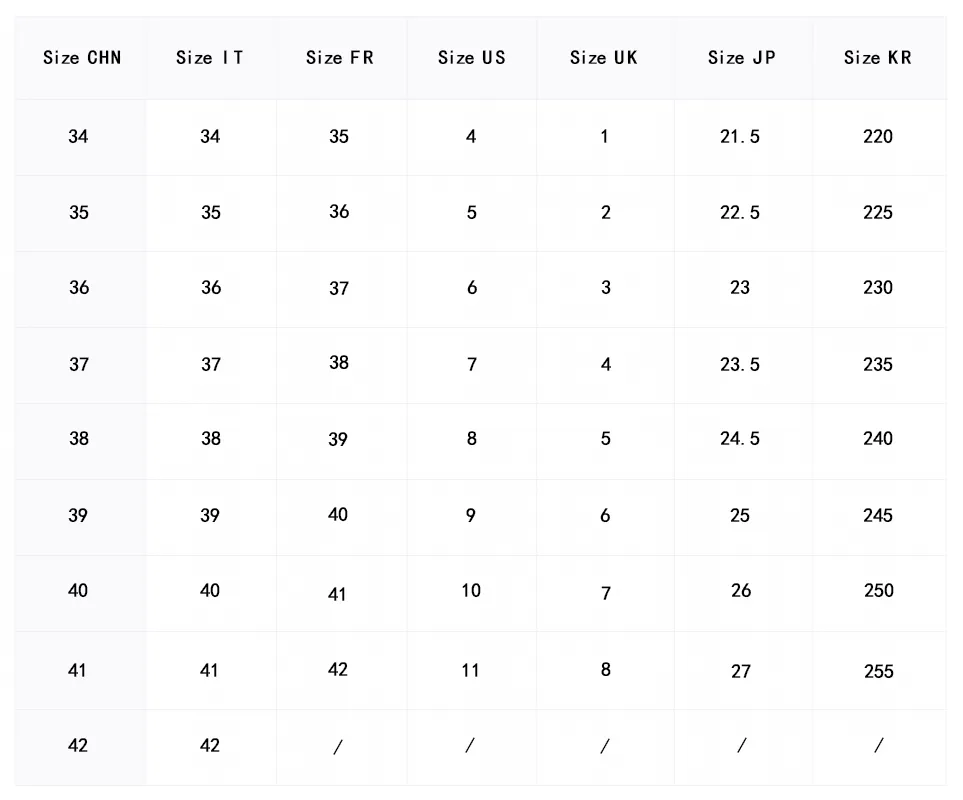The width and height of the screenshot is (963, 800).
Task: Click the Size FR header cell
Action: click(340, 58)
